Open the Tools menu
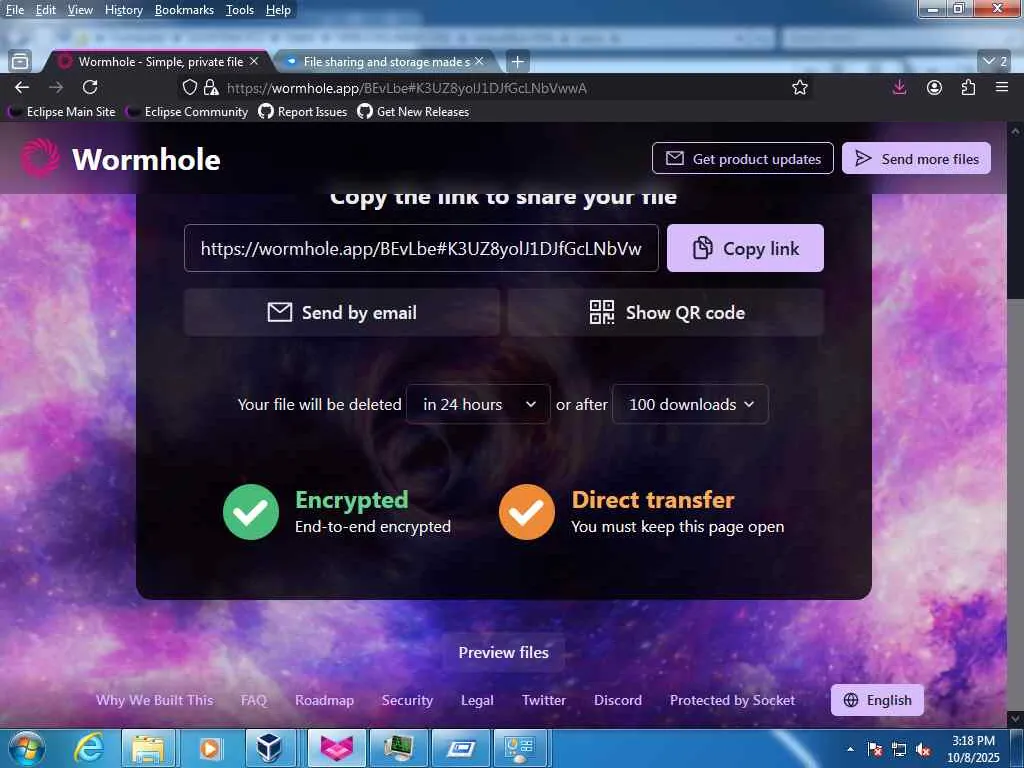1024x768 pixels. point(240,10)
